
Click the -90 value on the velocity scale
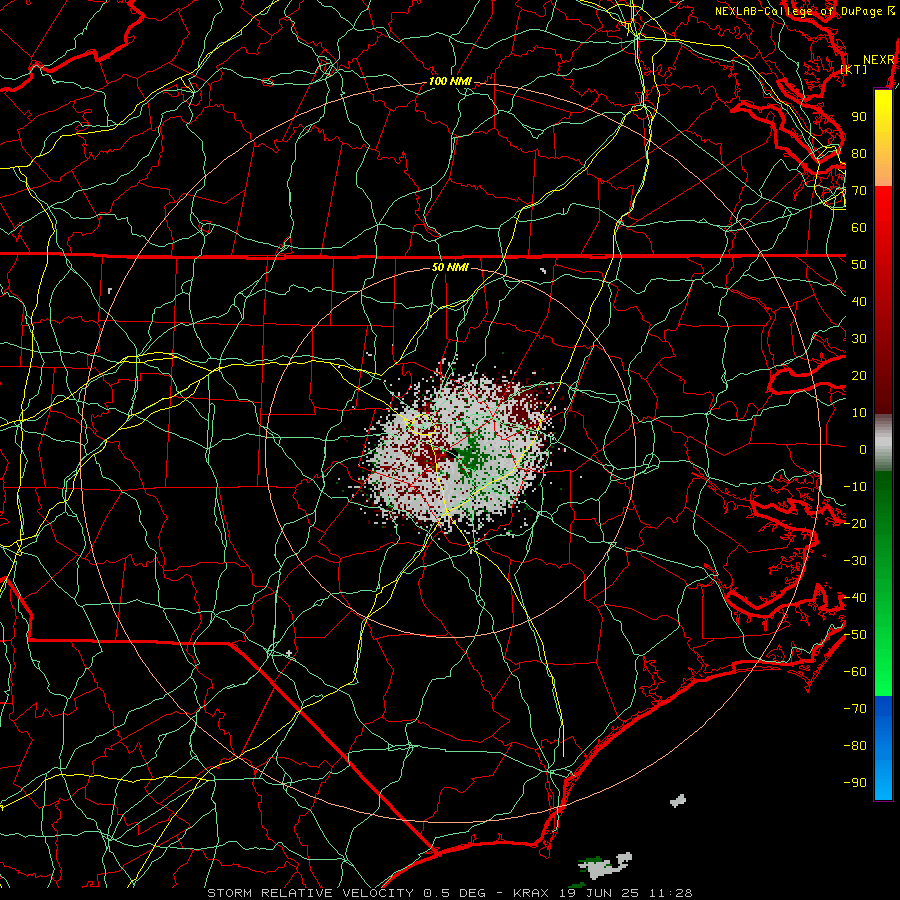pos(855,783)
